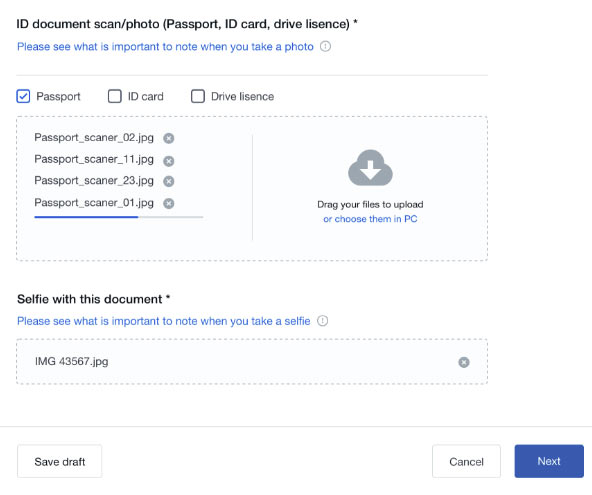Screen dimensions: 592x495
Task: Click the Save draft button
Action: click(60, 461)
